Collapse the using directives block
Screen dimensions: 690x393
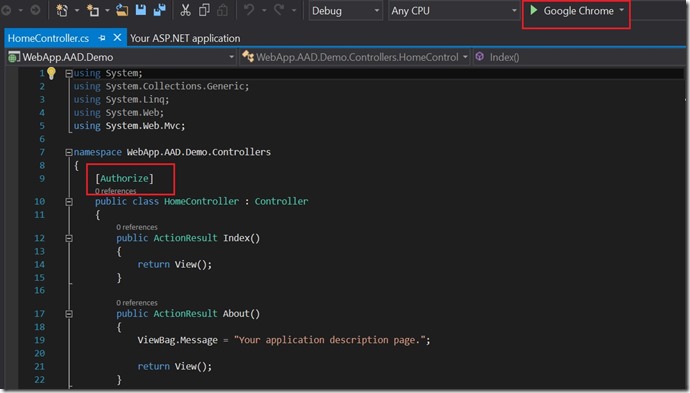69,74
